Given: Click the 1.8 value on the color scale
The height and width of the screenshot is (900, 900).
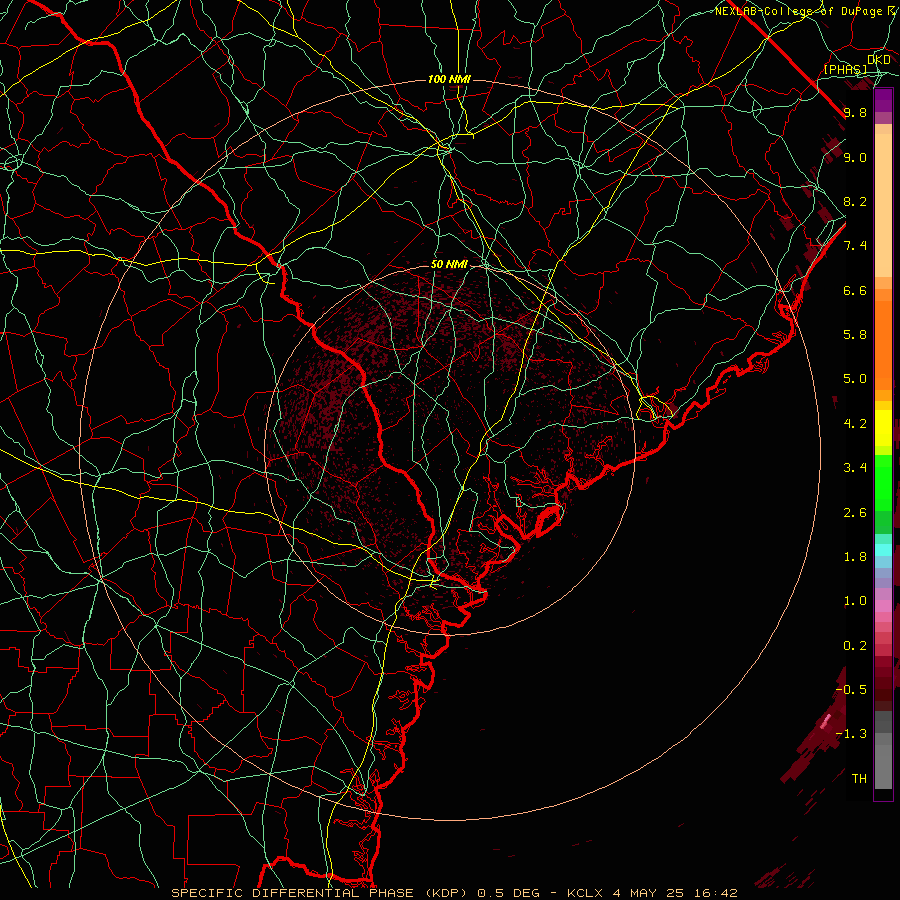Looking at the screenshot, I should [x=855, y=557].
